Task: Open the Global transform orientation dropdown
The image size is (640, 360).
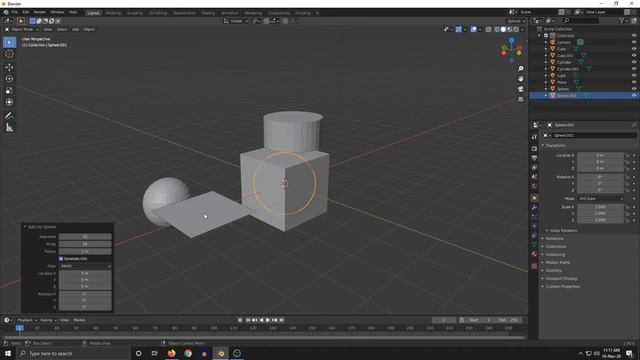Action: click(x=236, y=21)
